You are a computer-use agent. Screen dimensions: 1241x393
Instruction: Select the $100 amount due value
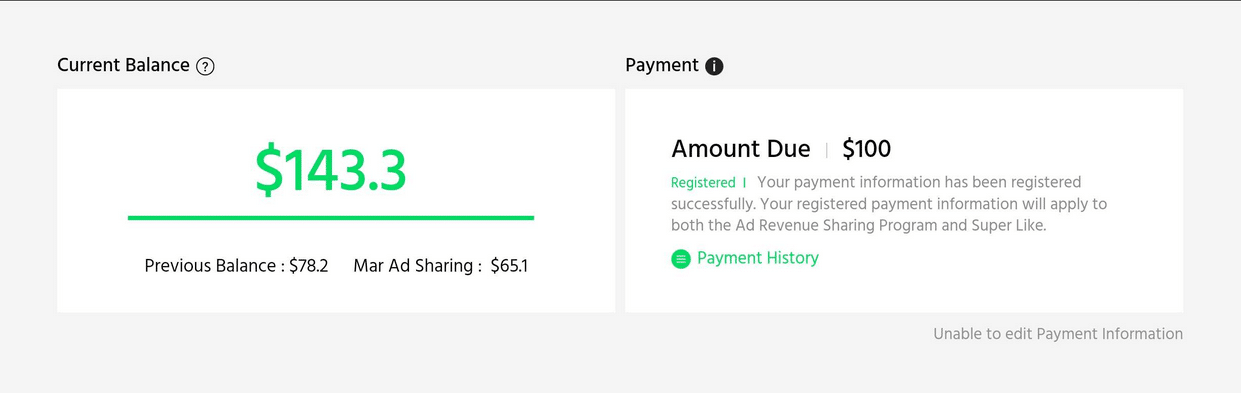click(867, 149)
